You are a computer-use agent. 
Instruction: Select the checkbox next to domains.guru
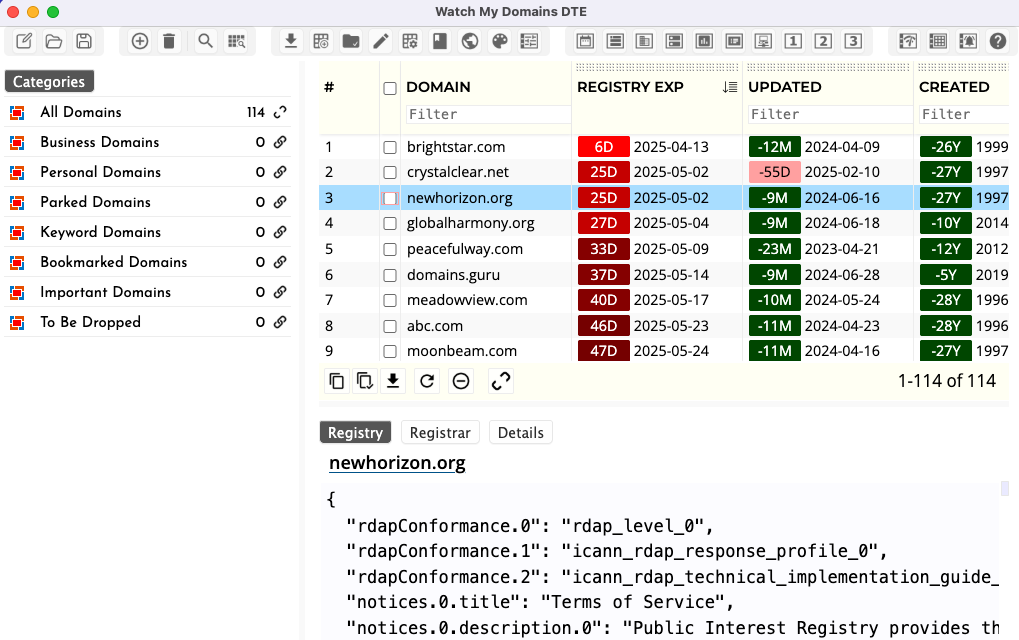pyautogui.click(x=389, y=274)
